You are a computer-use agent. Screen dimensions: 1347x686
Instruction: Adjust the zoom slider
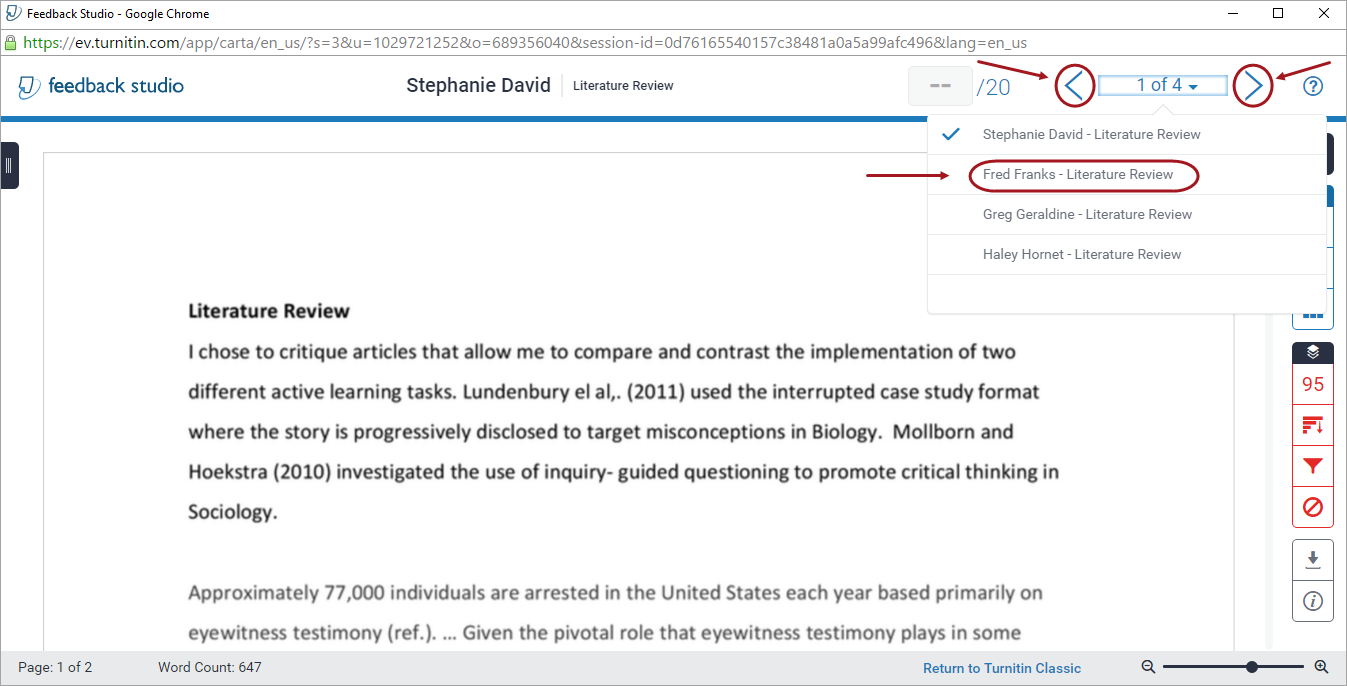[1250, 665]
